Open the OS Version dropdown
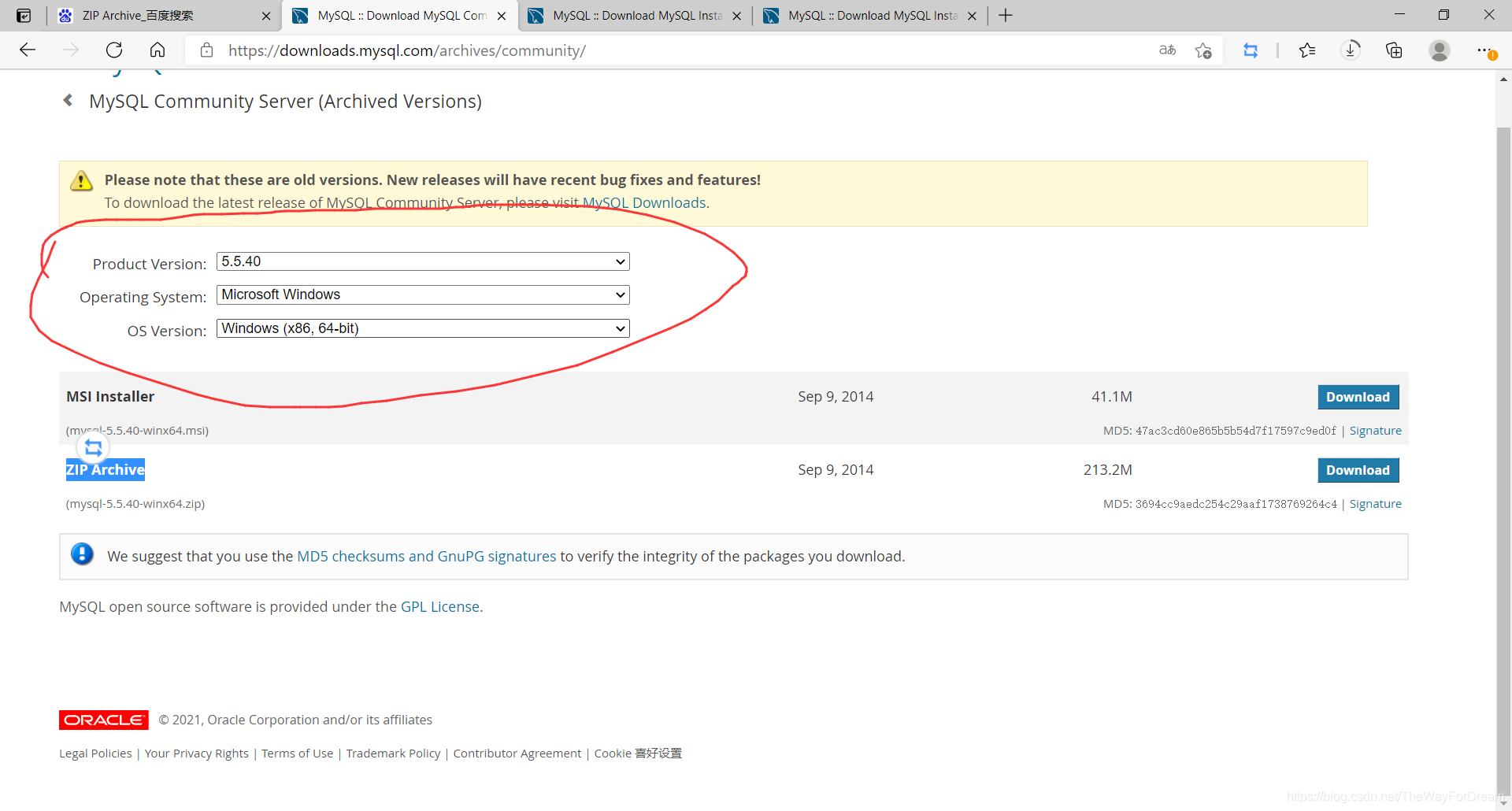Image resolution: width=1512 pixels, height=811 pixels. coord(423,328)
